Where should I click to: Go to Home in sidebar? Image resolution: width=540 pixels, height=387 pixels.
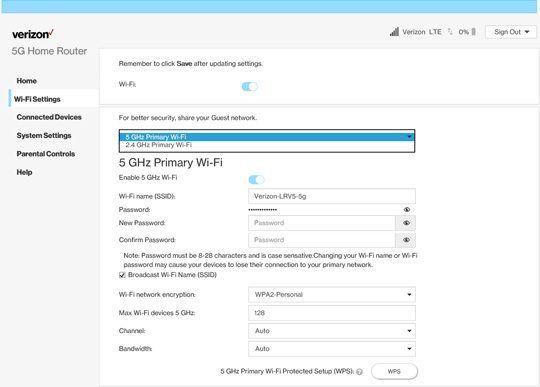(x=27, y=81)
